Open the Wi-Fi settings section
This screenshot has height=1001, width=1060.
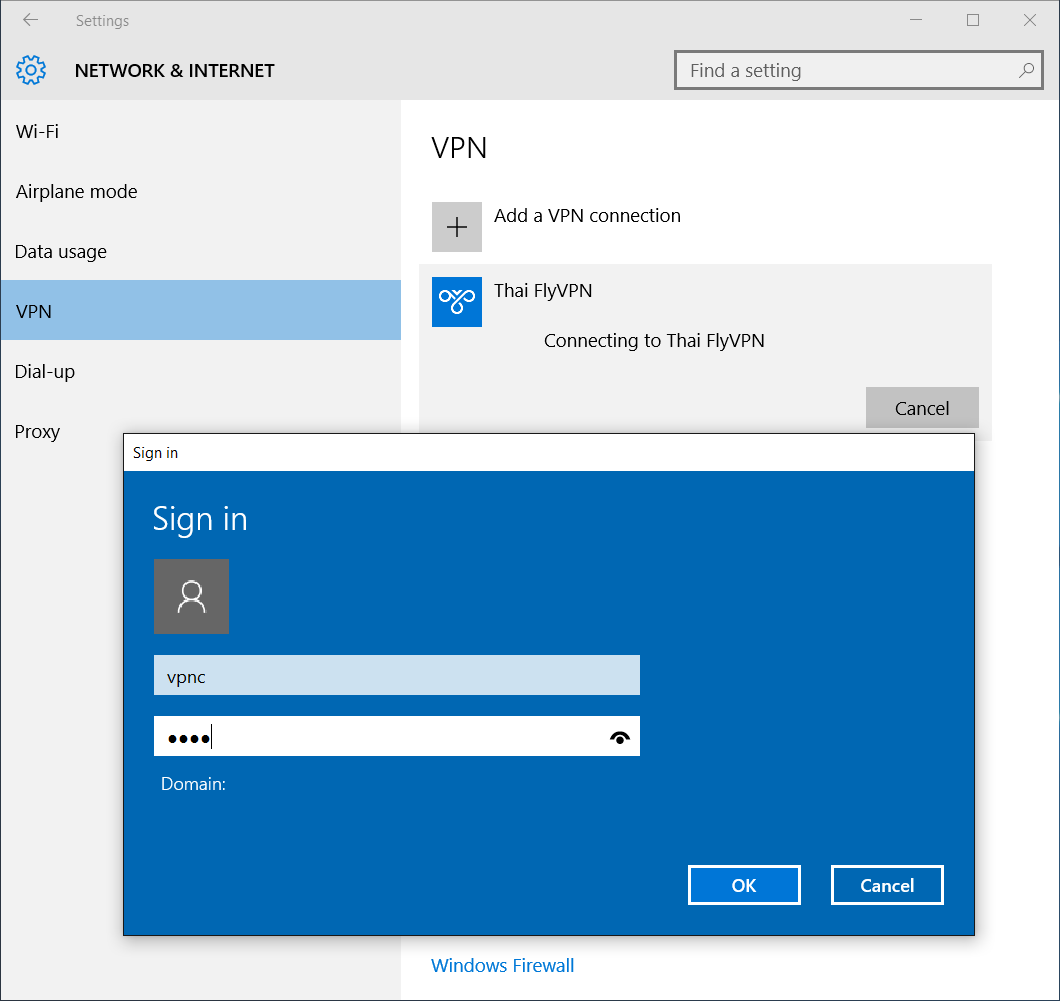(x=38, y=131)
